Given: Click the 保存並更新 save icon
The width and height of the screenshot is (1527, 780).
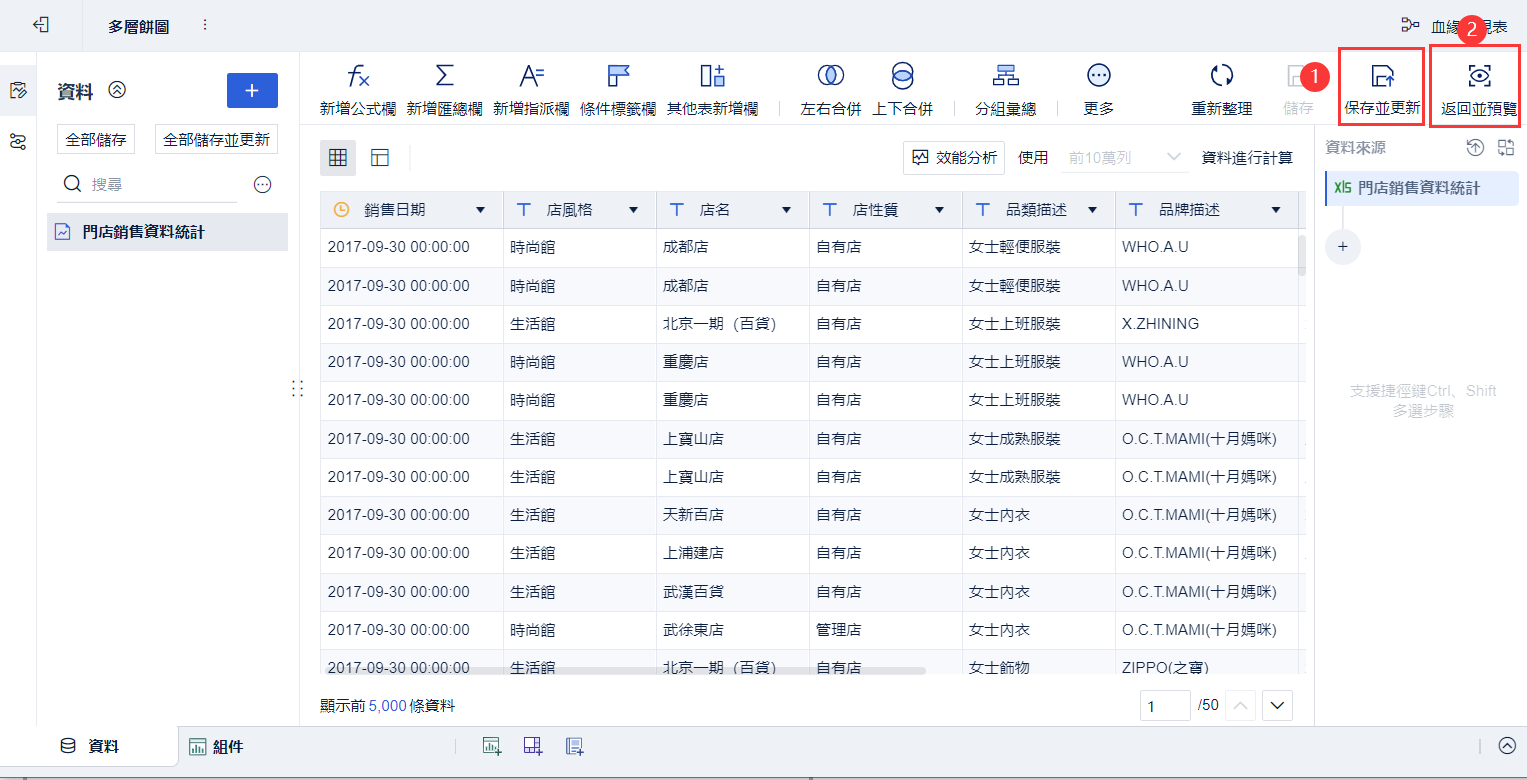Looking at the screenshot, I should (1382, 77).
